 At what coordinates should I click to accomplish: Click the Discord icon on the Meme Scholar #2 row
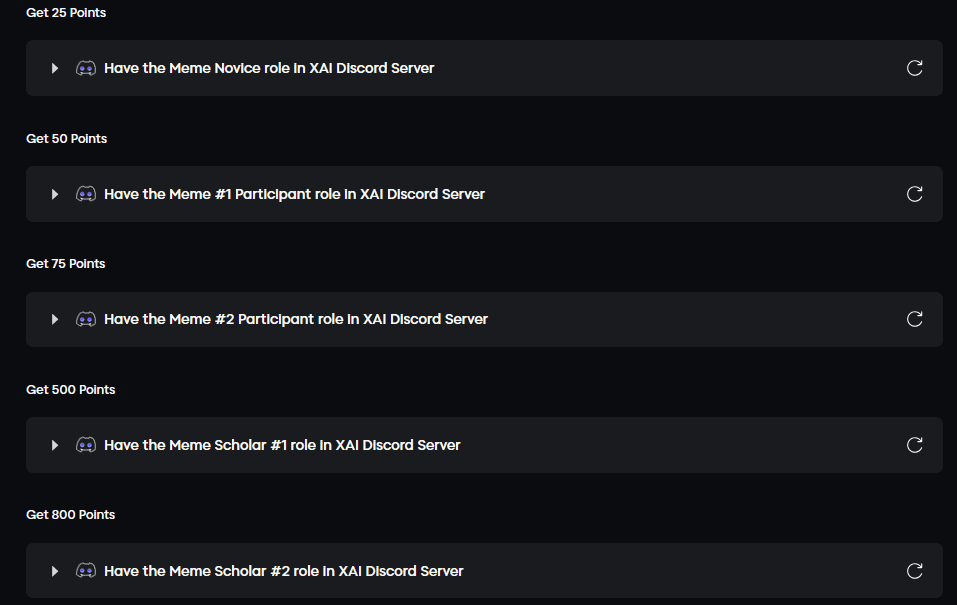(86, 571)
